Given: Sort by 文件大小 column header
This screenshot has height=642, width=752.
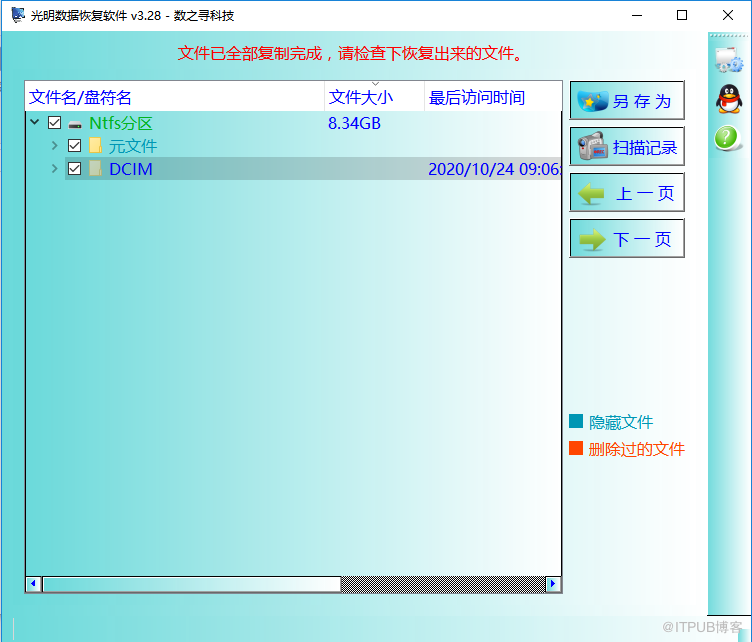Looking at the screenshot, I should (375, 97).
